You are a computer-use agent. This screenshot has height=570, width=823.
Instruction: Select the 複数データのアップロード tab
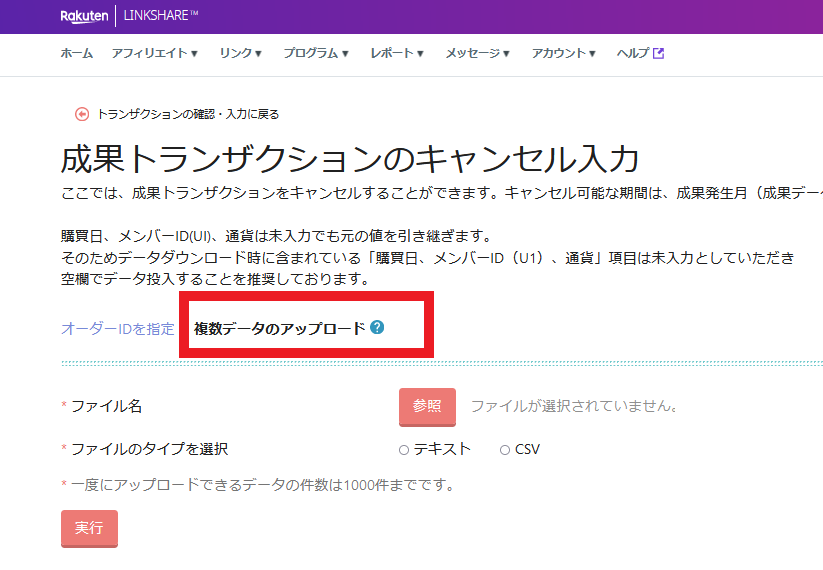tap(279, 328)
